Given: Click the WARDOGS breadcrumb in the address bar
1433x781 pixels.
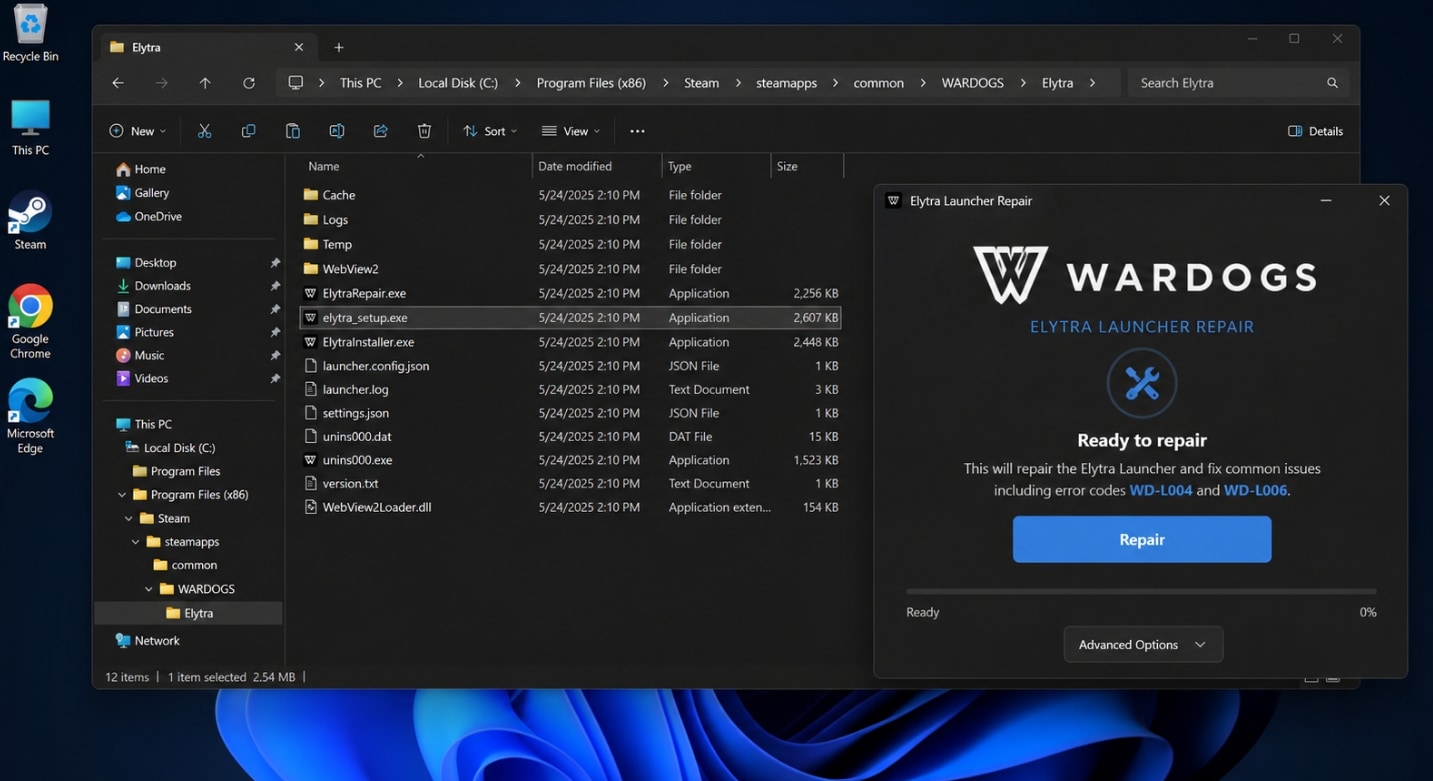Looking at the screenshot, I should pos(972,83).
